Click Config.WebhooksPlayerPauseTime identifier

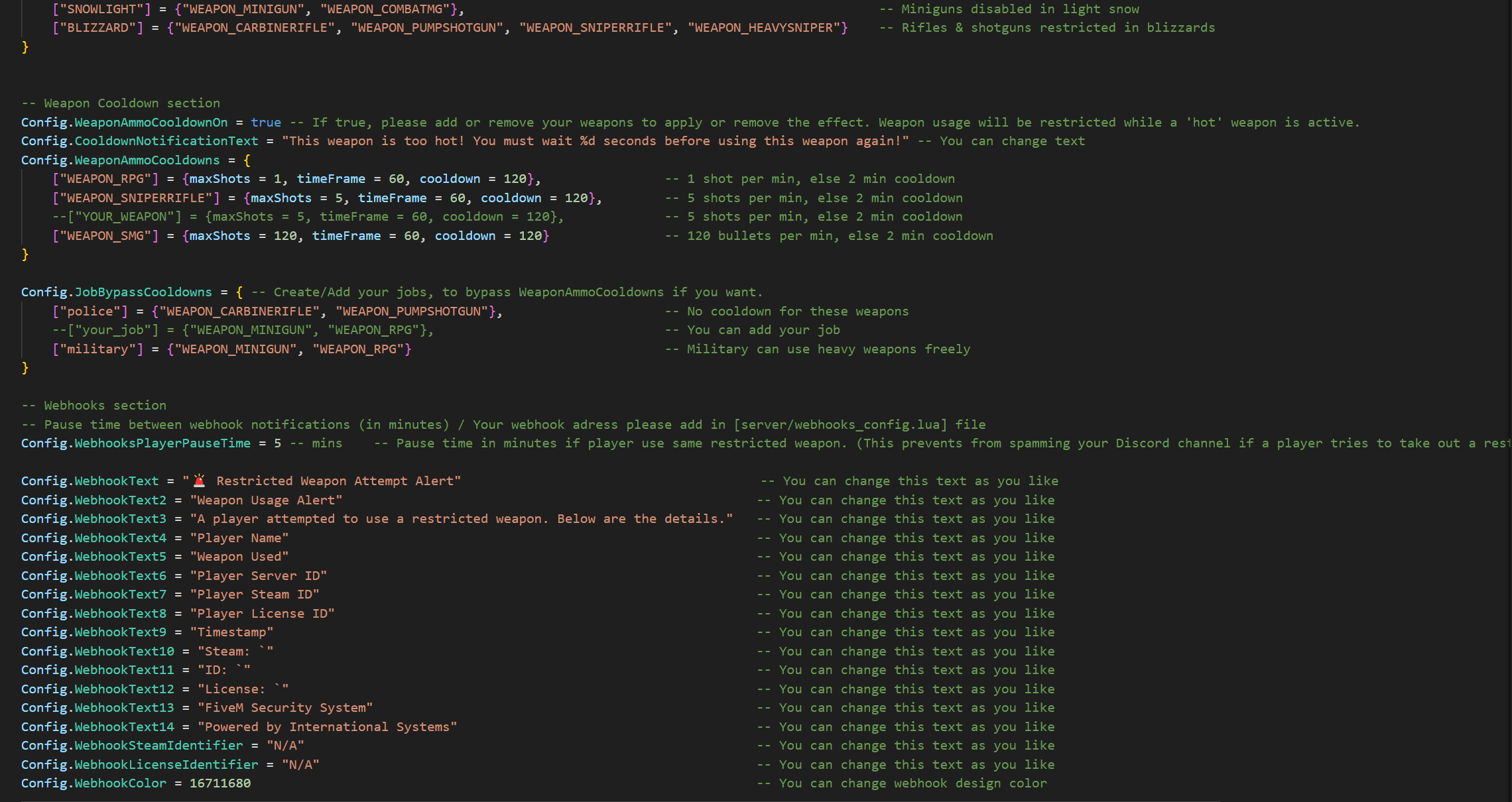pyautogui.click(x=136, y=443)
